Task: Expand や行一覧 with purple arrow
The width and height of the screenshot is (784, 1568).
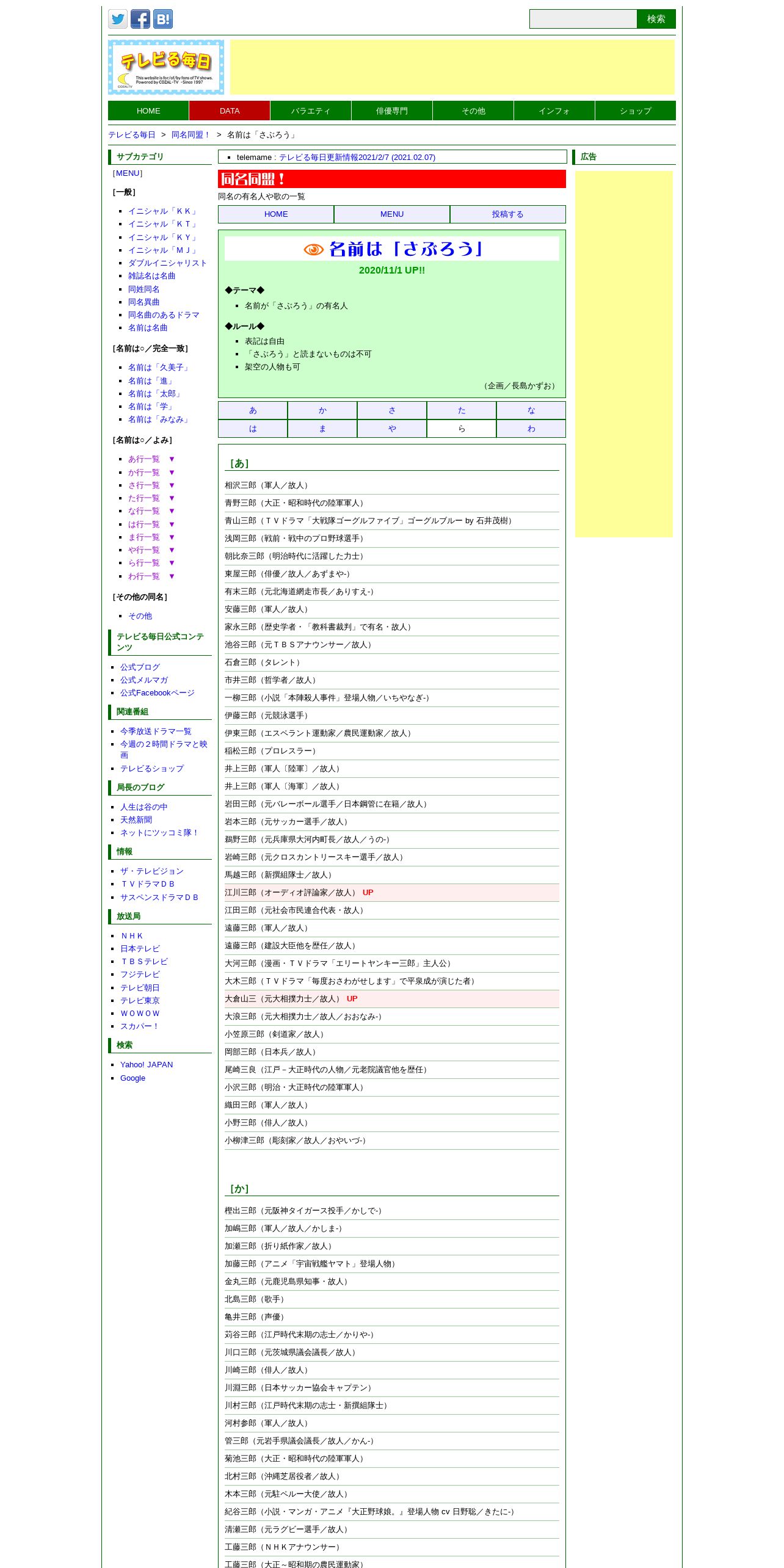Action: (x=151, y=550)
